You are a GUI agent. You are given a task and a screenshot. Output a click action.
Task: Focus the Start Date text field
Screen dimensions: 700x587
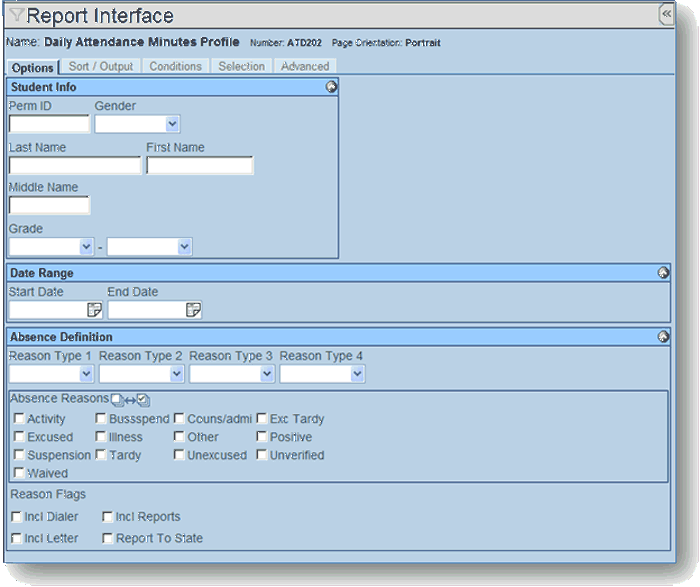48,310
